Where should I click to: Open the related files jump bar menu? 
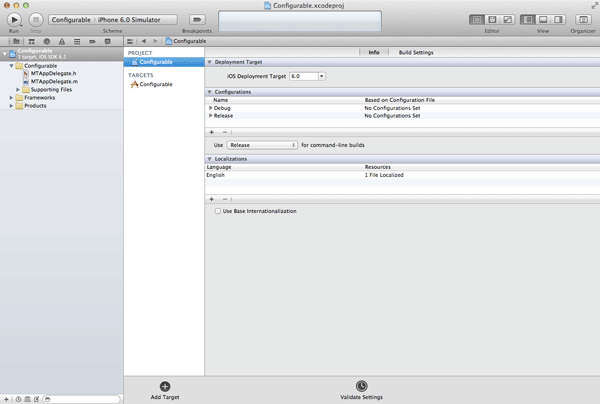point(130,41)
